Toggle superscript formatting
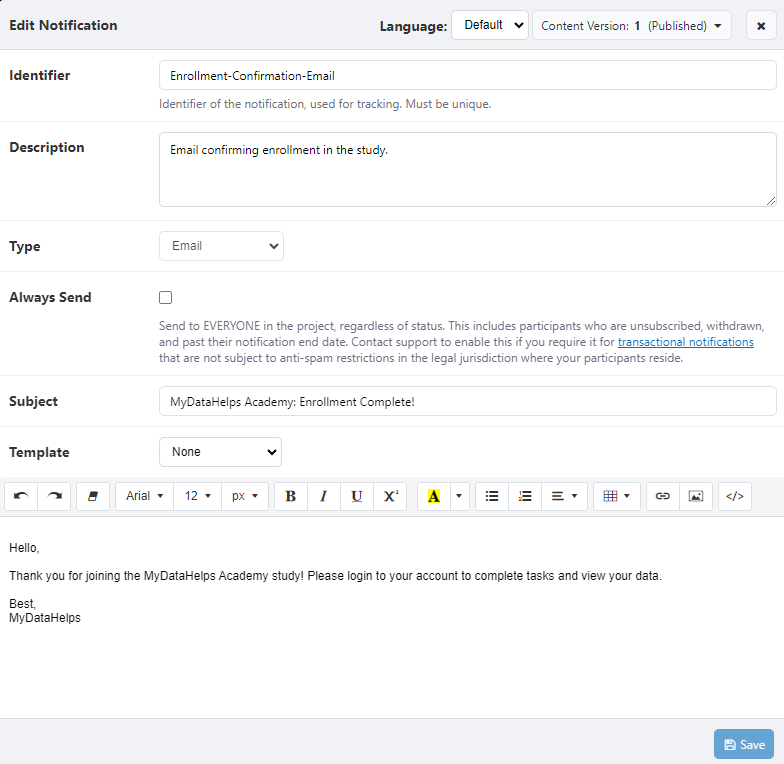The height and width of the screenshot is (764, 784). [390, 496]
